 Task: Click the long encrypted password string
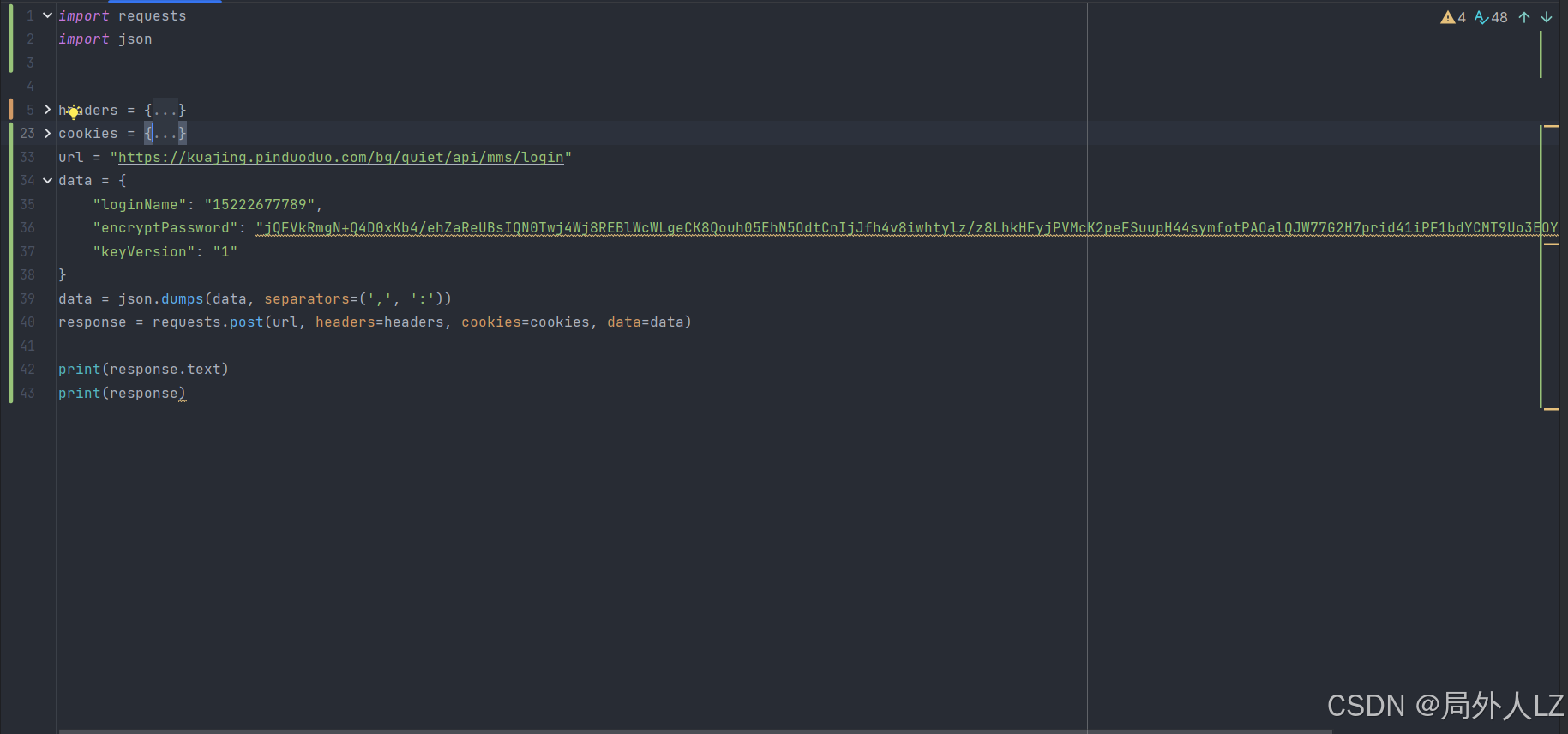click(907, 227)
